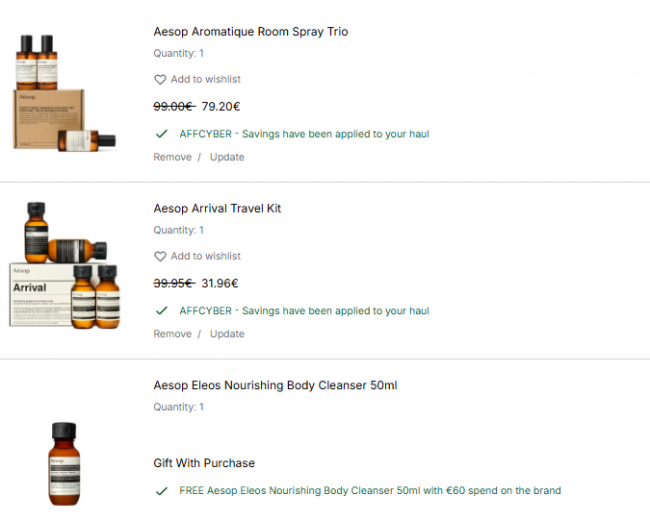Open the Aesop Eleos Nourishing Body Cleanser title

275,385
